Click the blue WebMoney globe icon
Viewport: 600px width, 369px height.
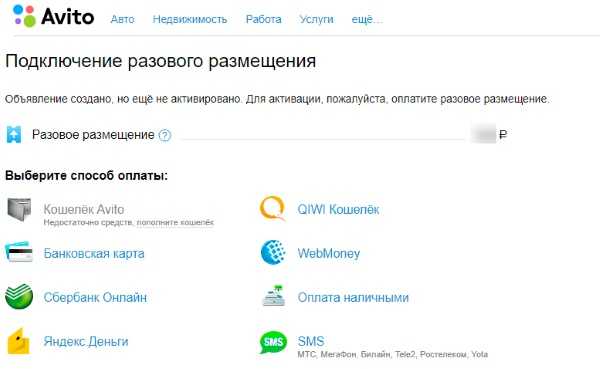[273, 253]
